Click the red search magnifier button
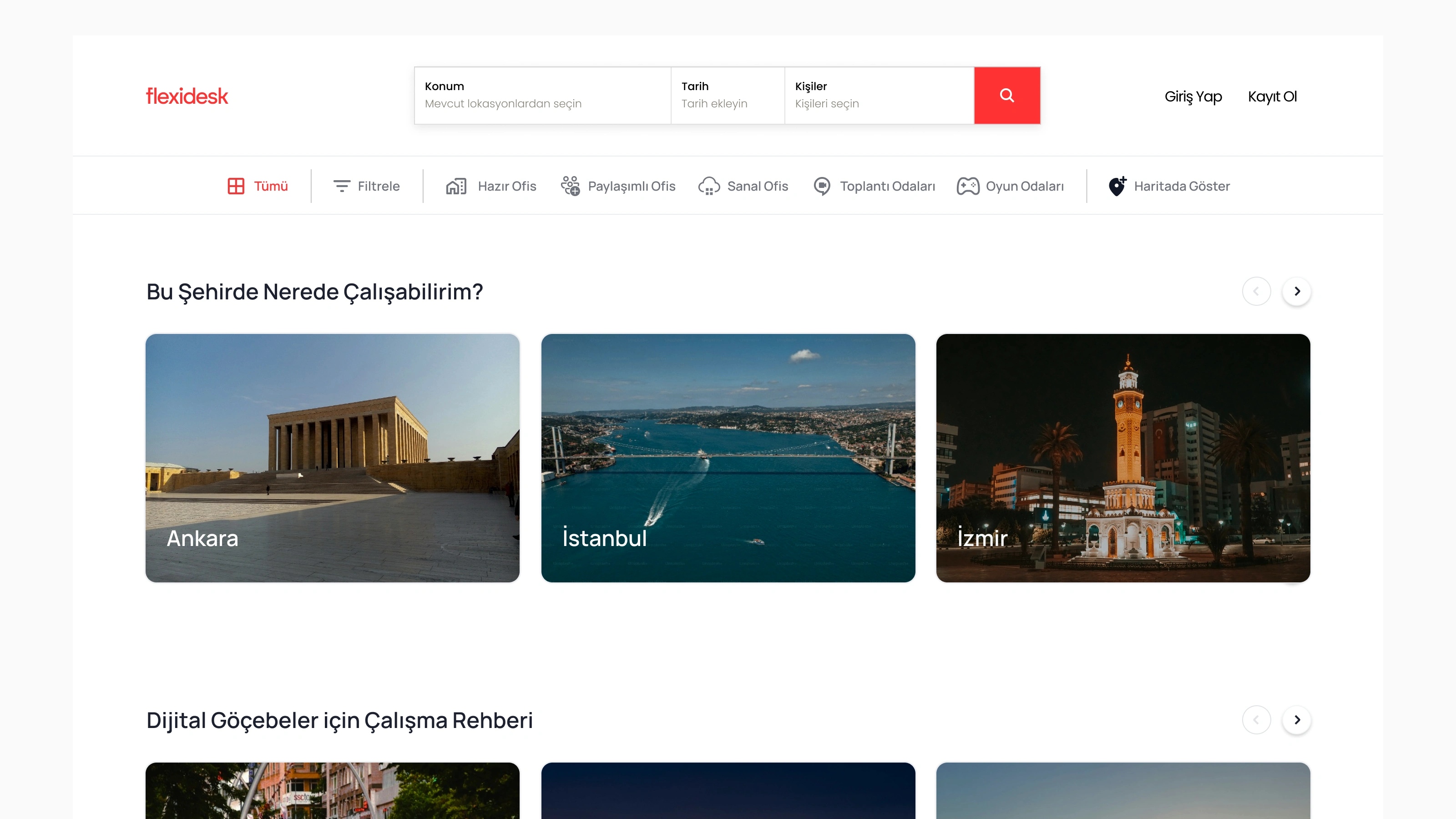Viewport: 1456px width, 819px height. 1006,96
